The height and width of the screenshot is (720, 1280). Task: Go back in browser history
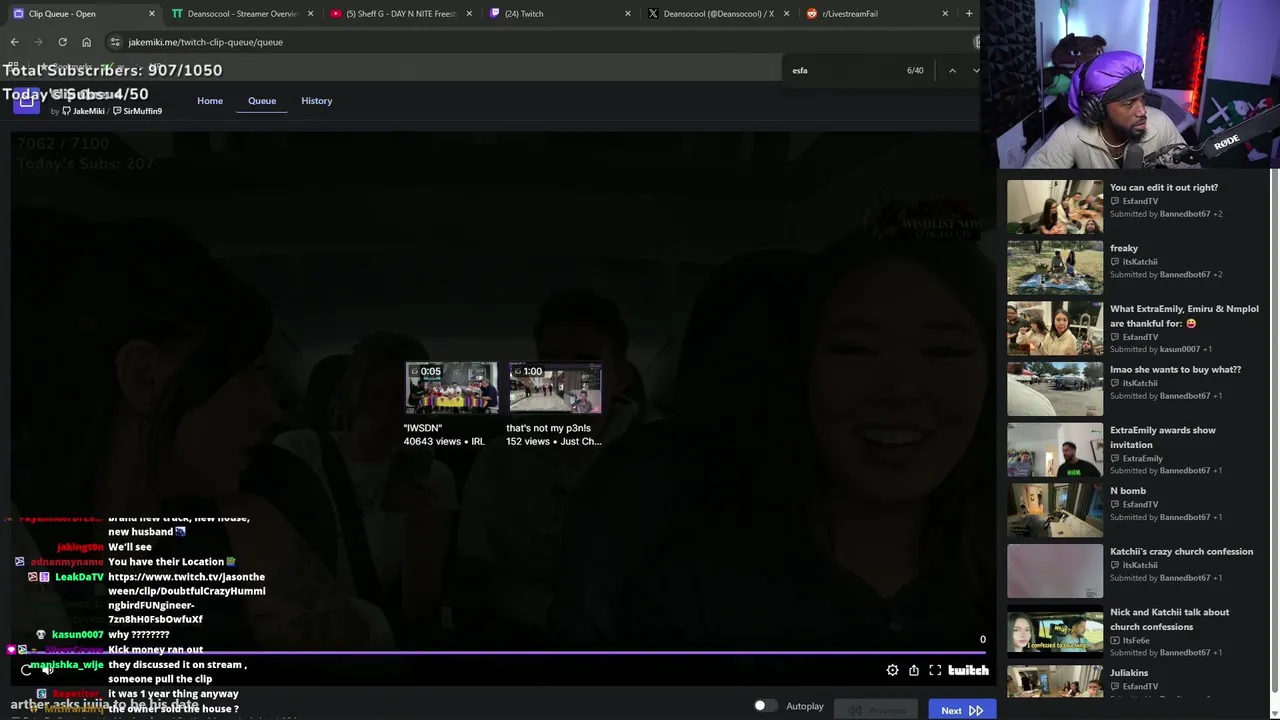tap(14, 42)
